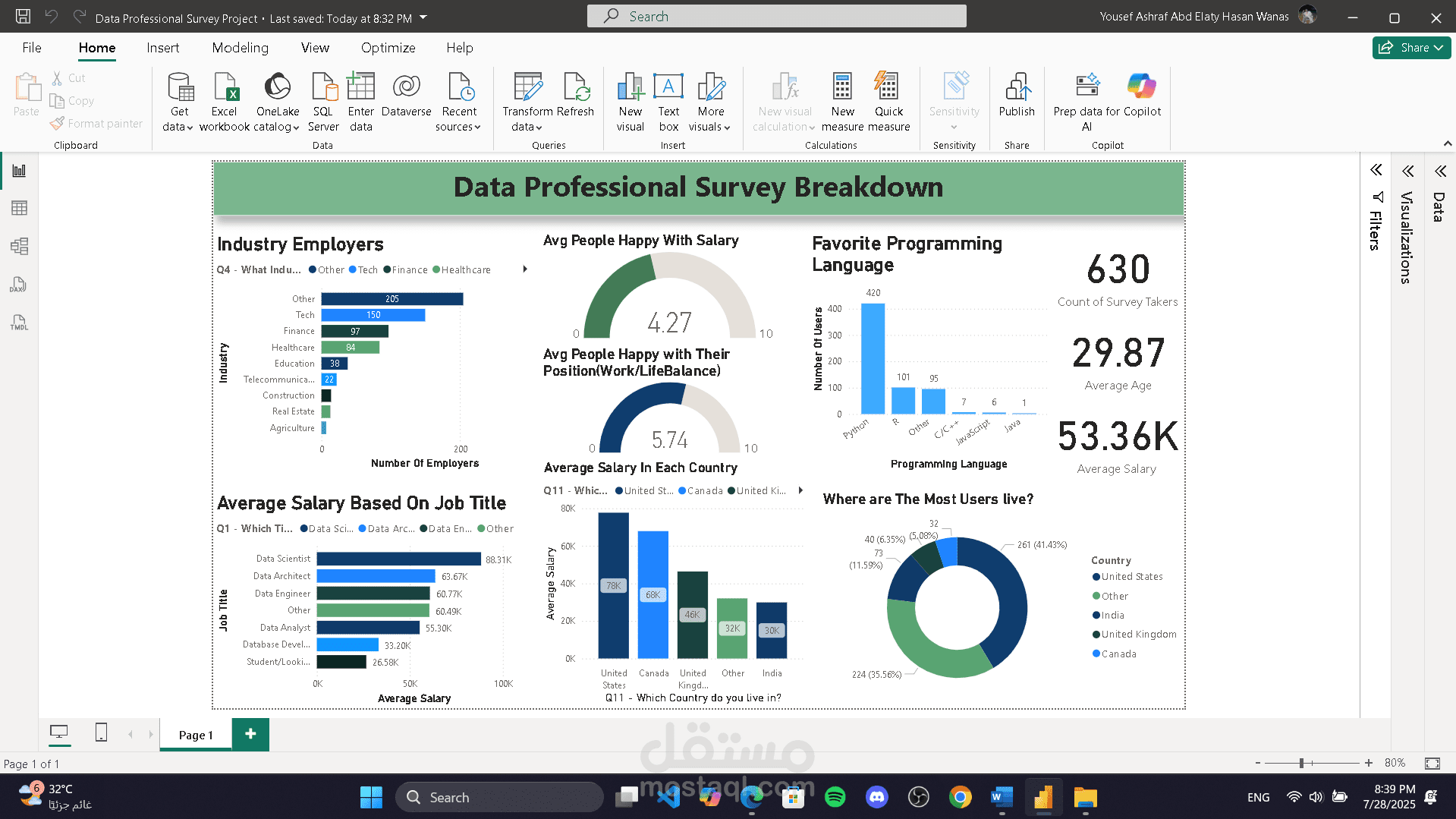The width and height of the screenshot is (1456, 819).
Task: Open the File menu
Action: click(32, 48)
